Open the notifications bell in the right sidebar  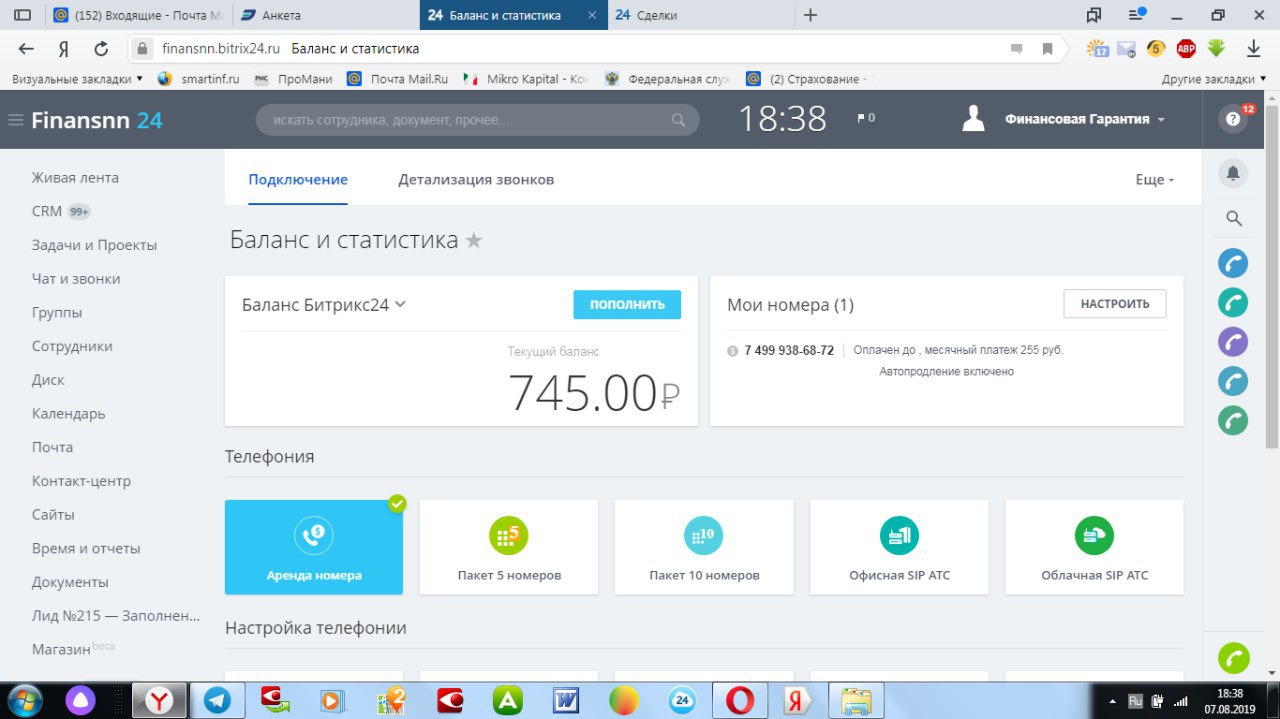point(1233,173)
